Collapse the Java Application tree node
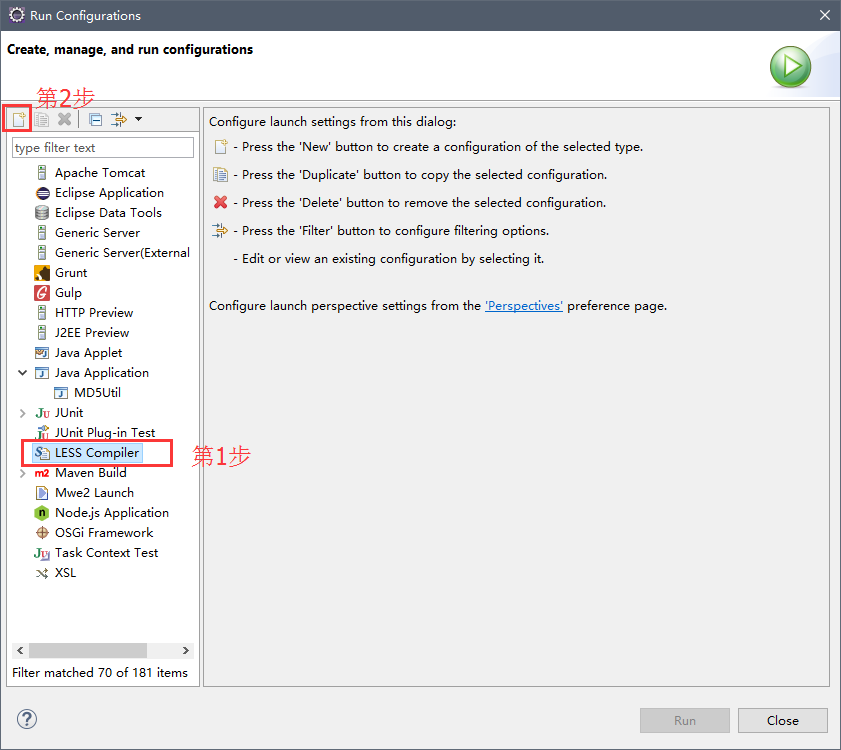This screenshot has width=841, height=750. (23, 372)
